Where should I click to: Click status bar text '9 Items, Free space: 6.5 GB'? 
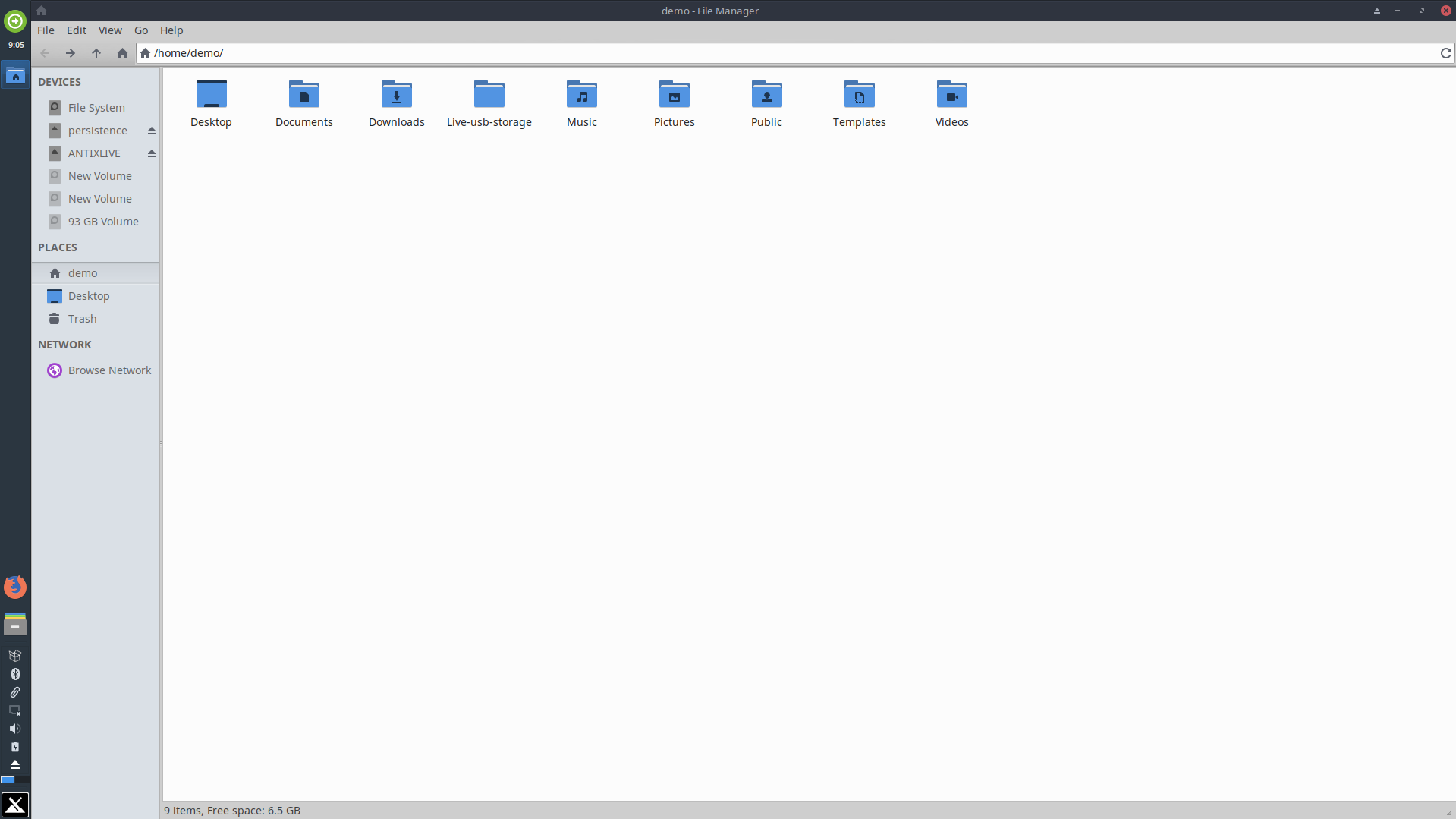point(232,811)
